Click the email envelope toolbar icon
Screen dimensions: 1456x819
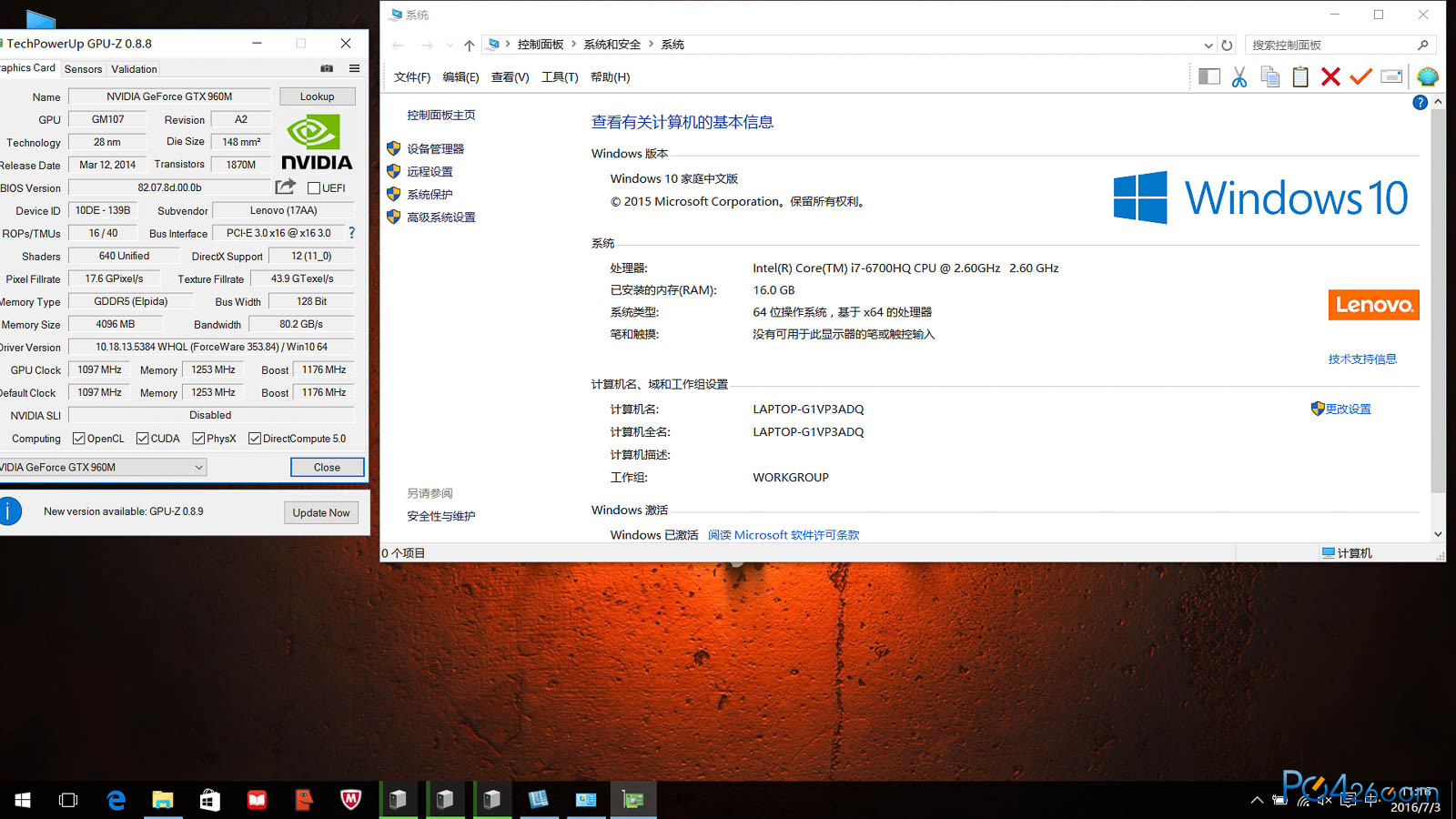(x=1391, y=77)
